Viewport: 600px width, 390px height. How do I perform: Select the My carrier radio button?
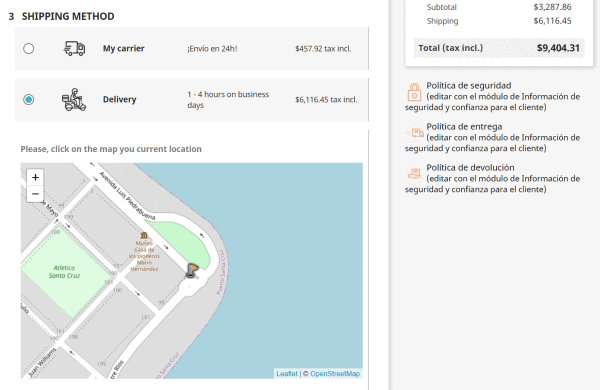point(28,49)
